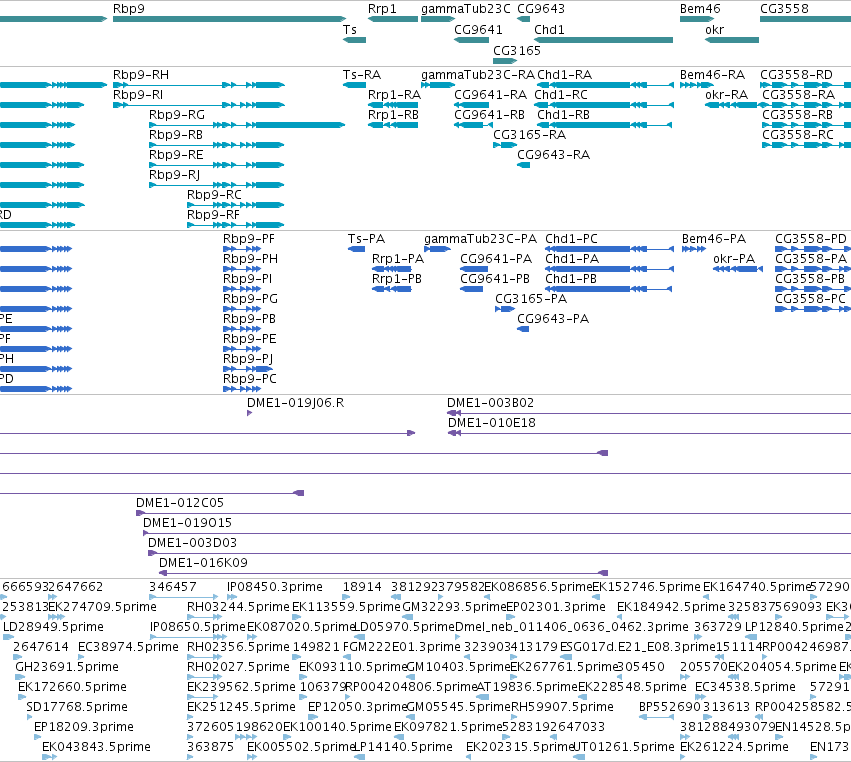Viewport: 851px width, 762px height.
Task: Select the Rbp9-RJ transcript label
Action: point(175,175)
